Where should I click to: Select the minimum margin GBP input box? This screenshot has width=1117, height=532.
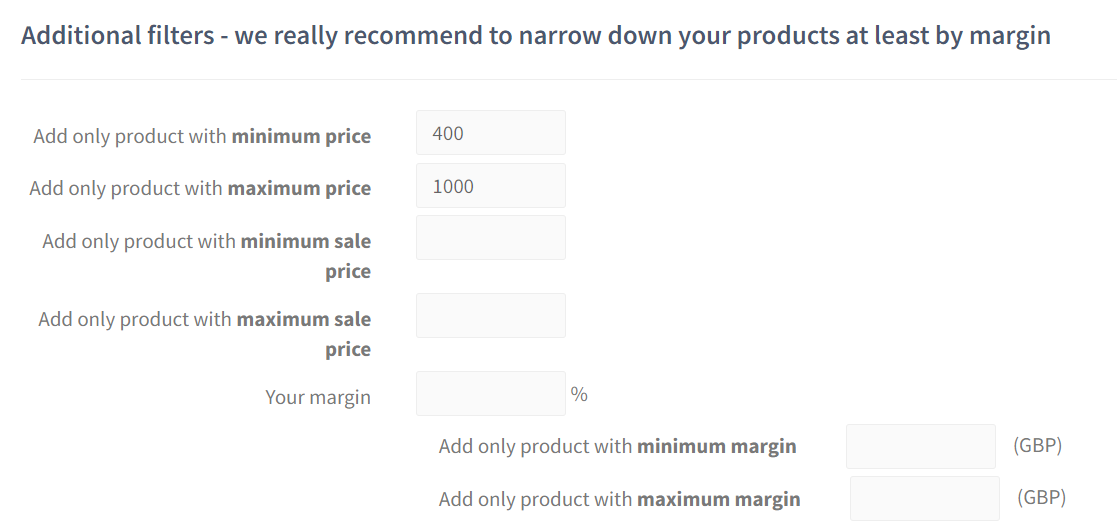920,446
